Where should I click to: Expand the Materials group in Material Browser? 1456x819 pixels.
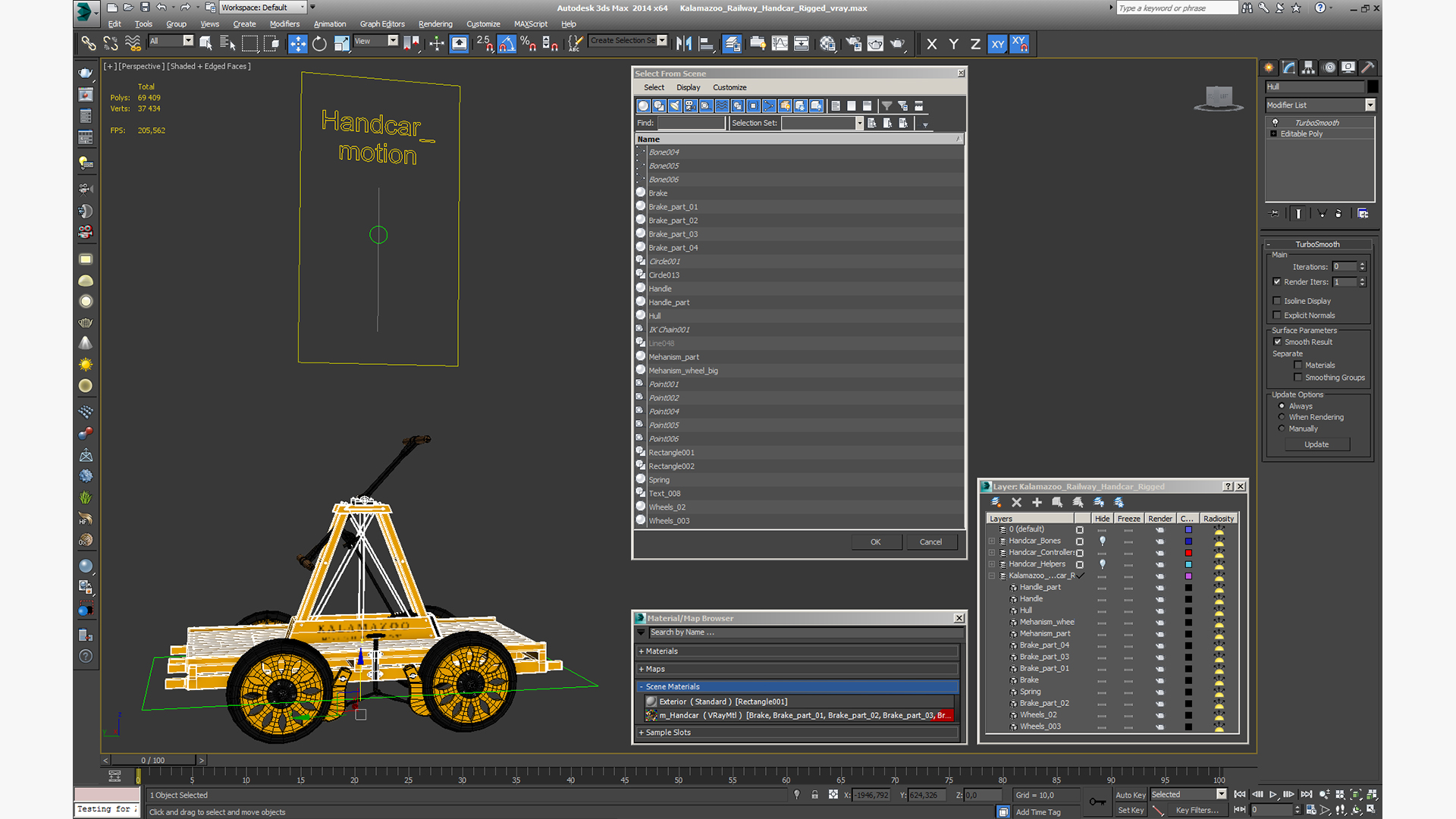tap(642, 651)
